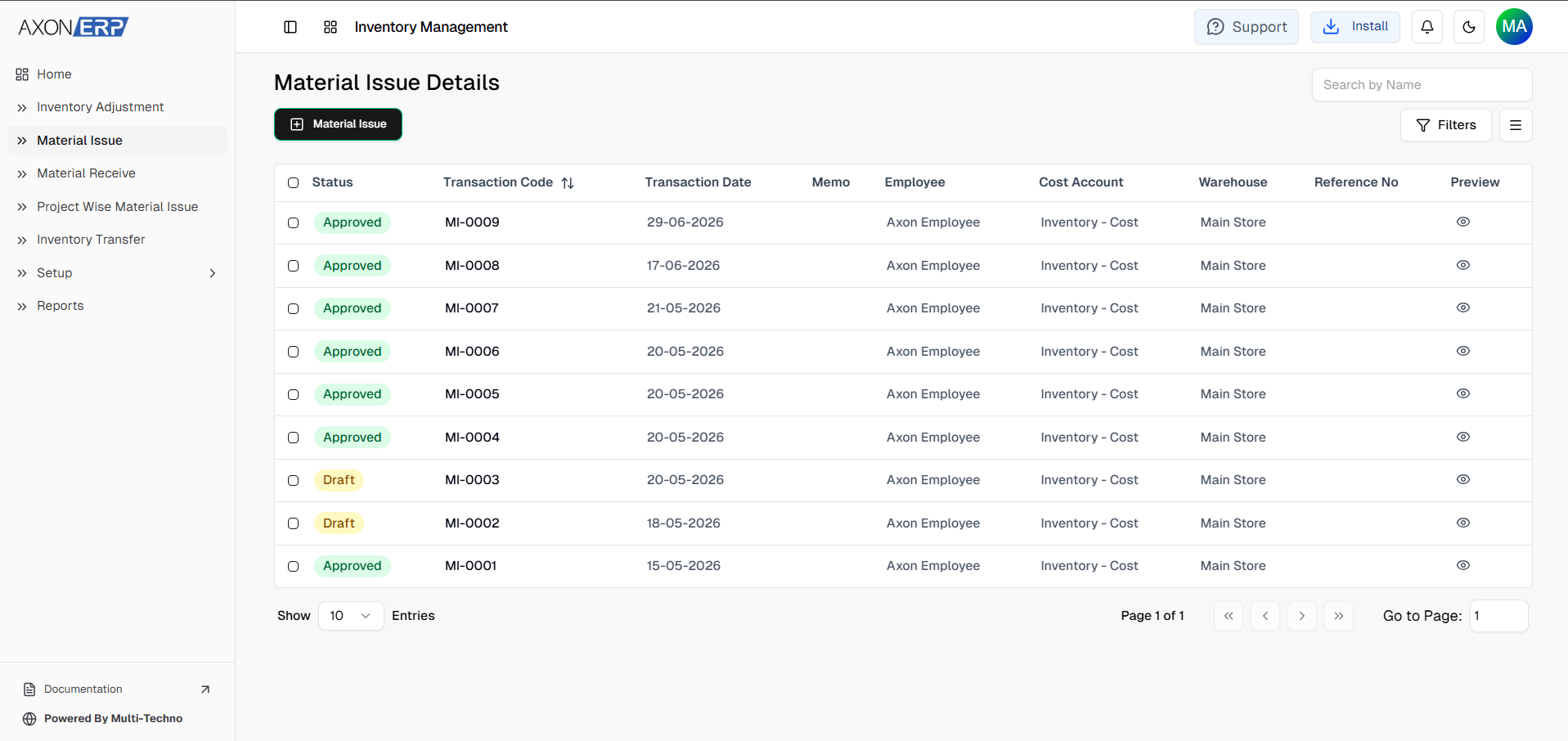Check the MI-0001 row checkbox

coord(294,566)
